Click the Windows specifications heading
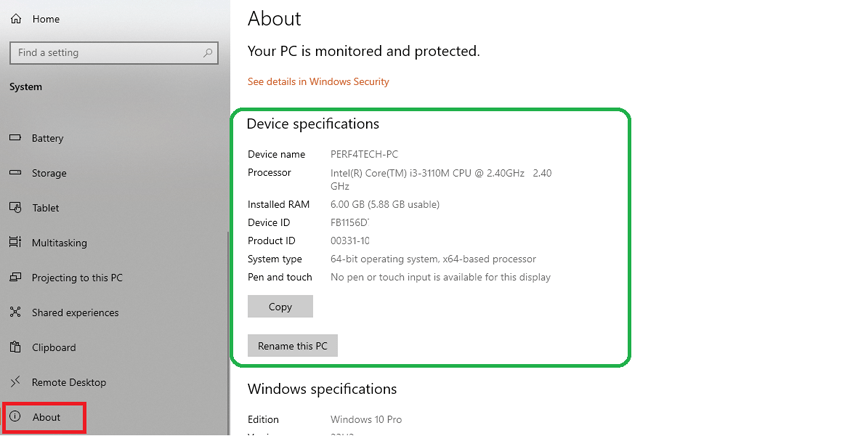The width and height of the screenshot is (850, 436). (x=322, y=389)
